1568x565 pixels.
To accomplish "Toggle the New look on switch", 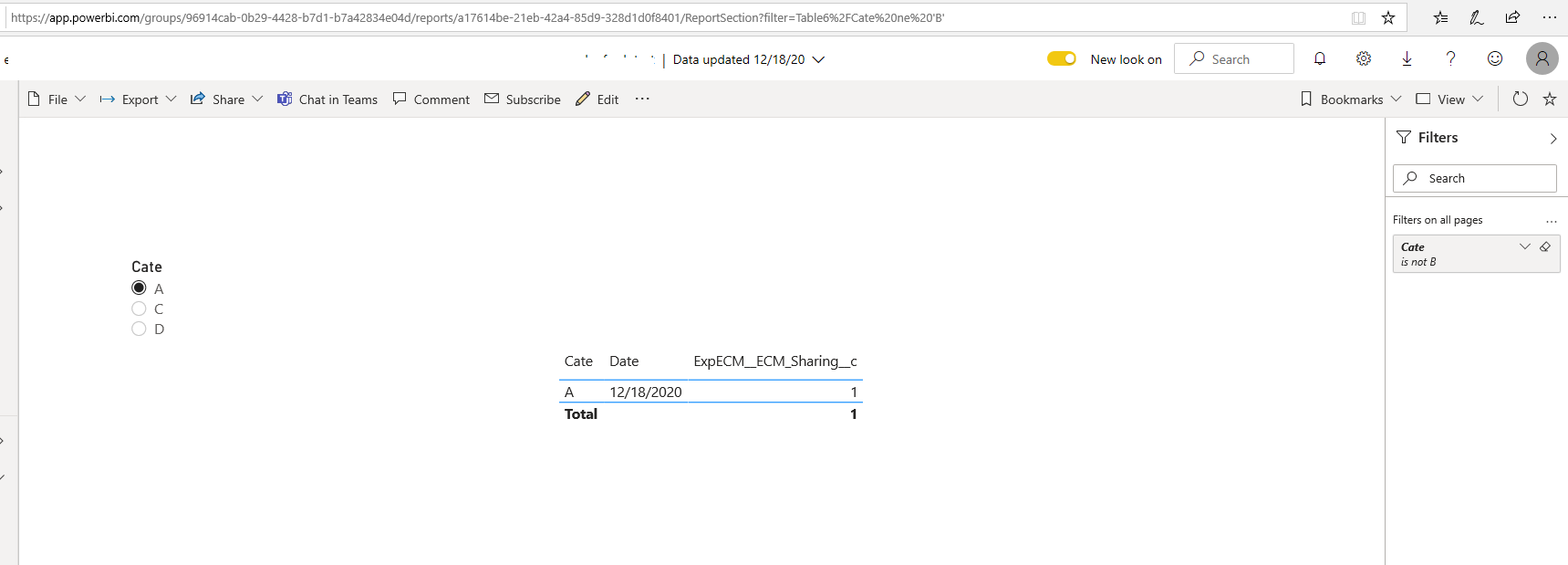I will pos(1062,58).
